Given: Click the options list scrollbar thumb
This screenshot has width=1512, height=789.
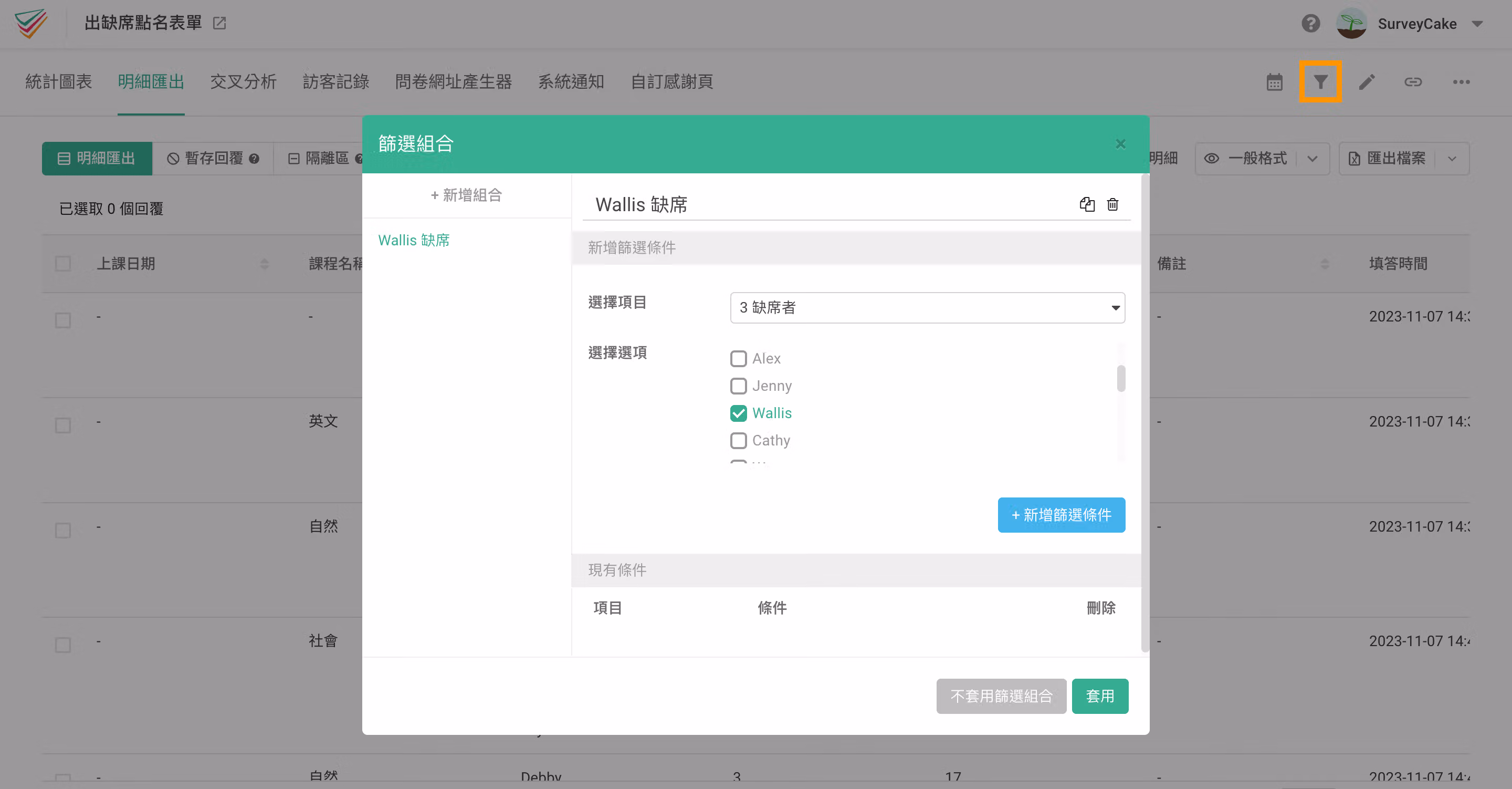Looking at the screenshot, I should click(1120, 378).
